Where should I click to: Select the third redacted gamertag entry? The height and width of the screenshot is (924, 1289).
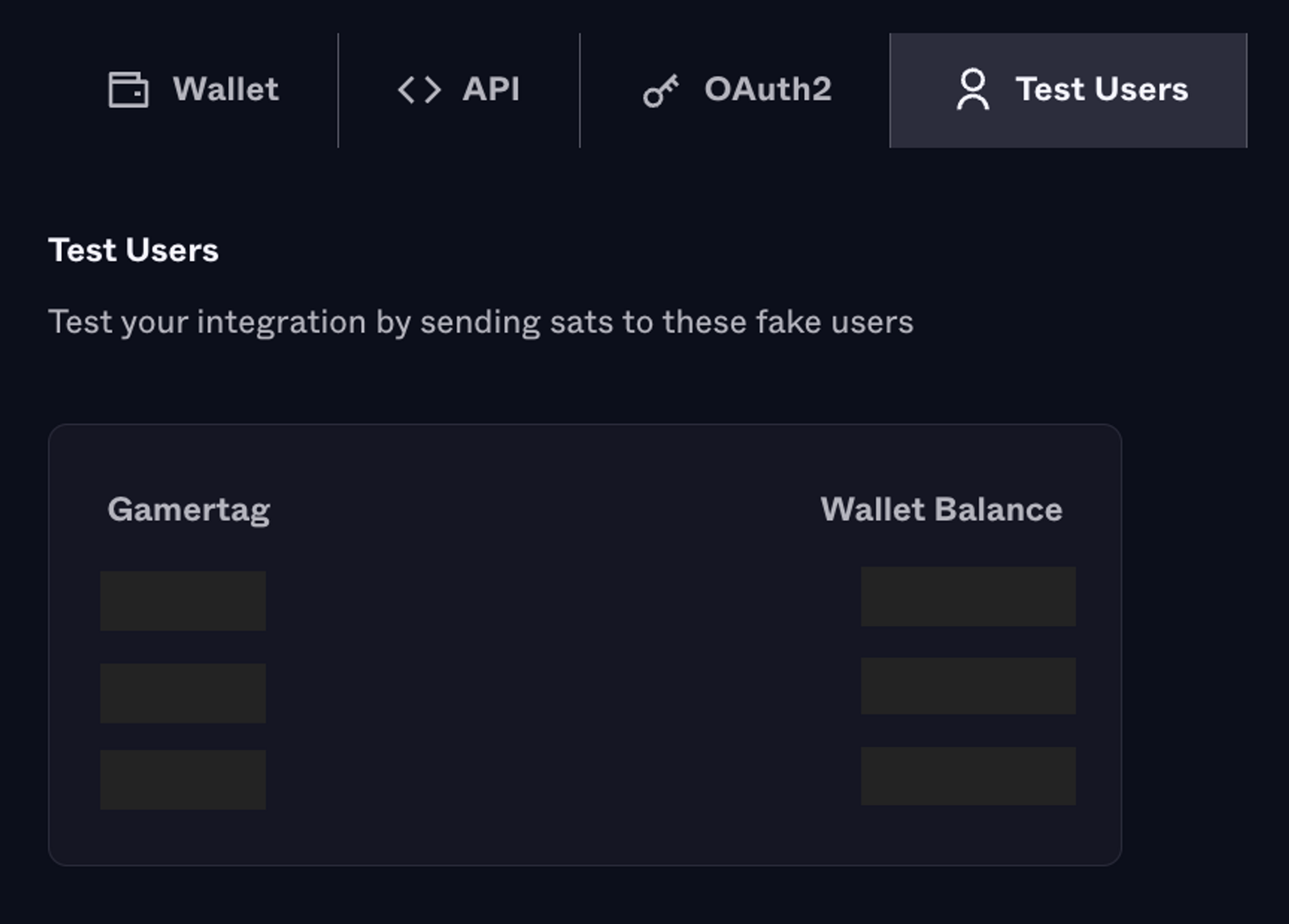tap(183, 779)
